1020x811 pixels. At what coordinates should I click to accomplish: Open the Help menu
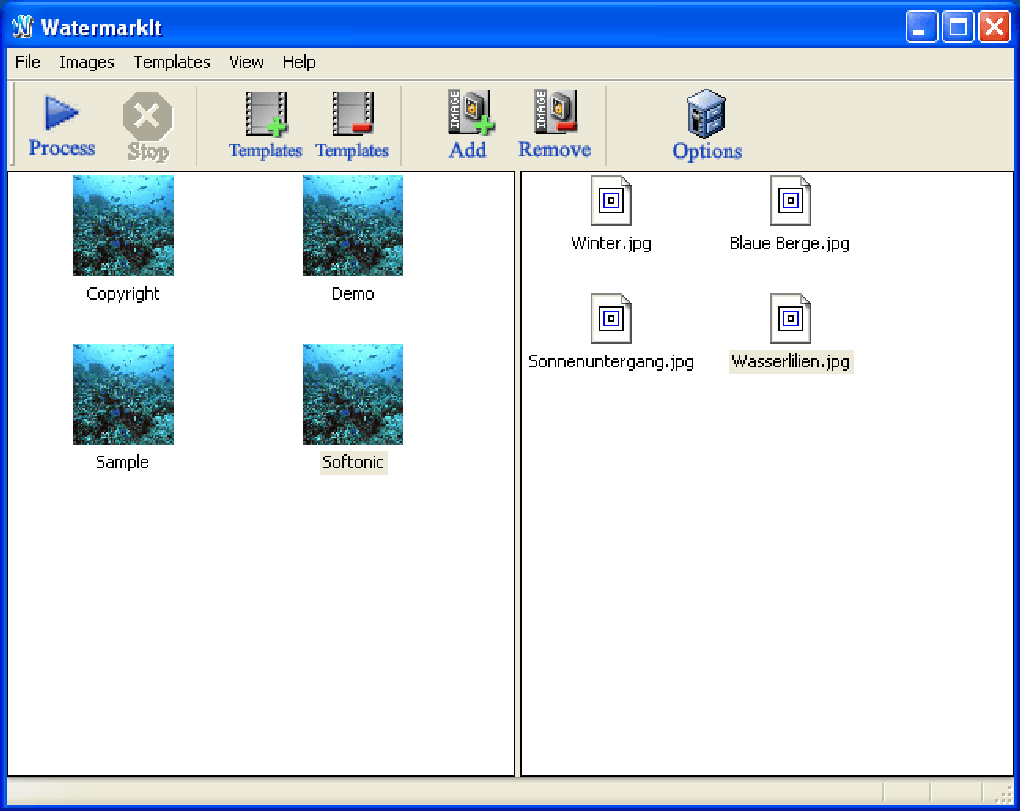pyautogui.click(x=299, y=62)
